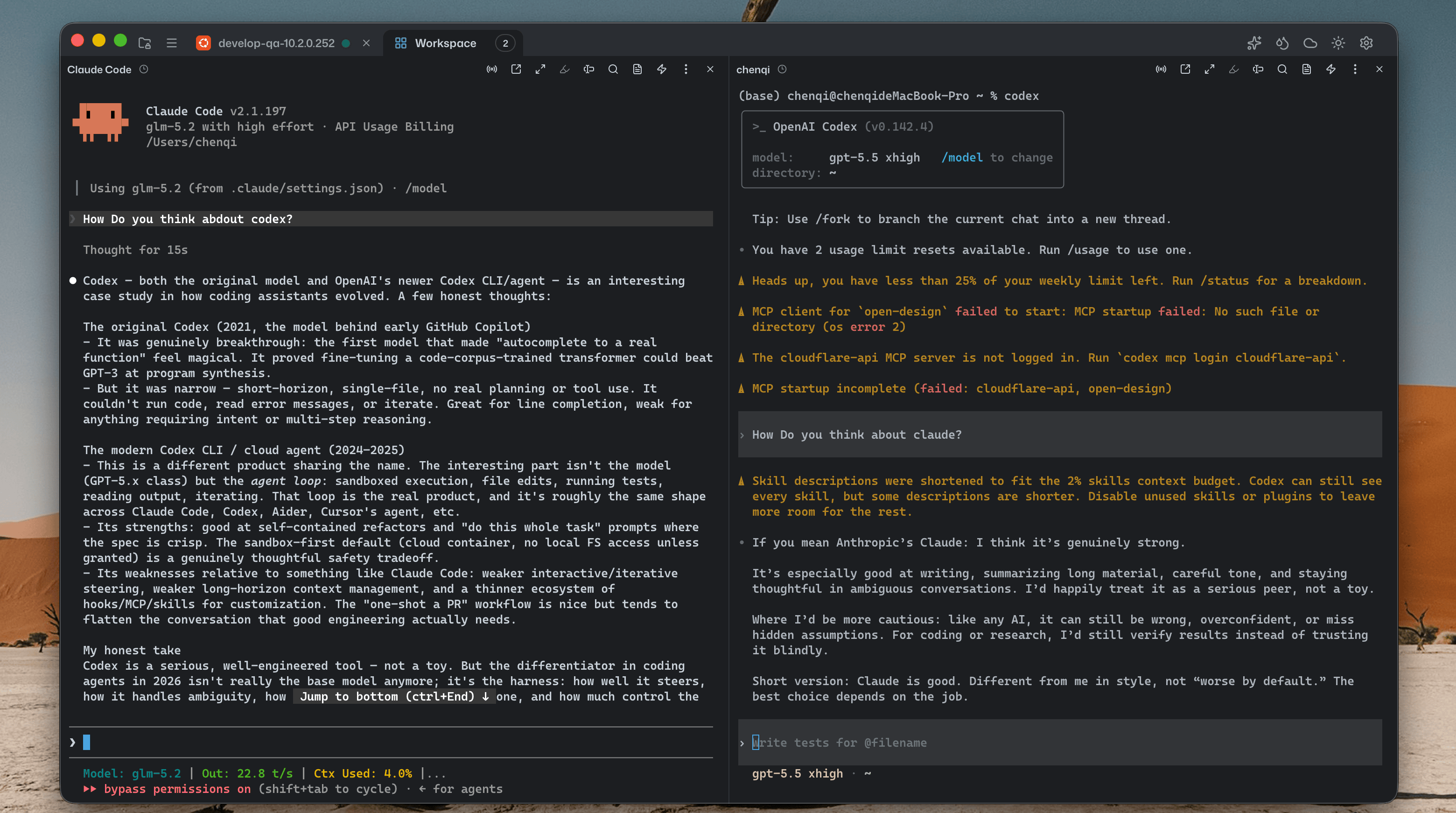
Task: Click the history clock next to chenqi
Action: 782,69
